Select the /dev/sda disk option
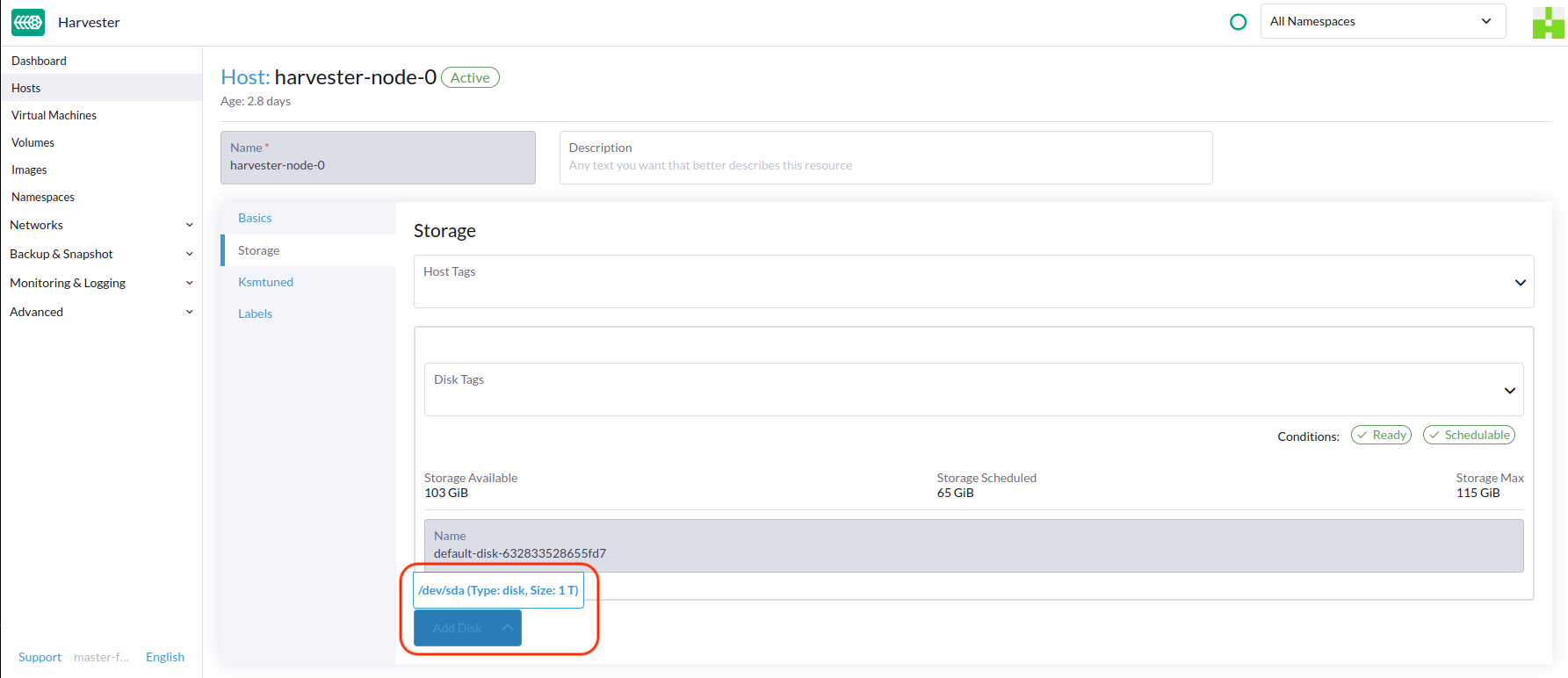1568x678 pixels. point(498,591)
